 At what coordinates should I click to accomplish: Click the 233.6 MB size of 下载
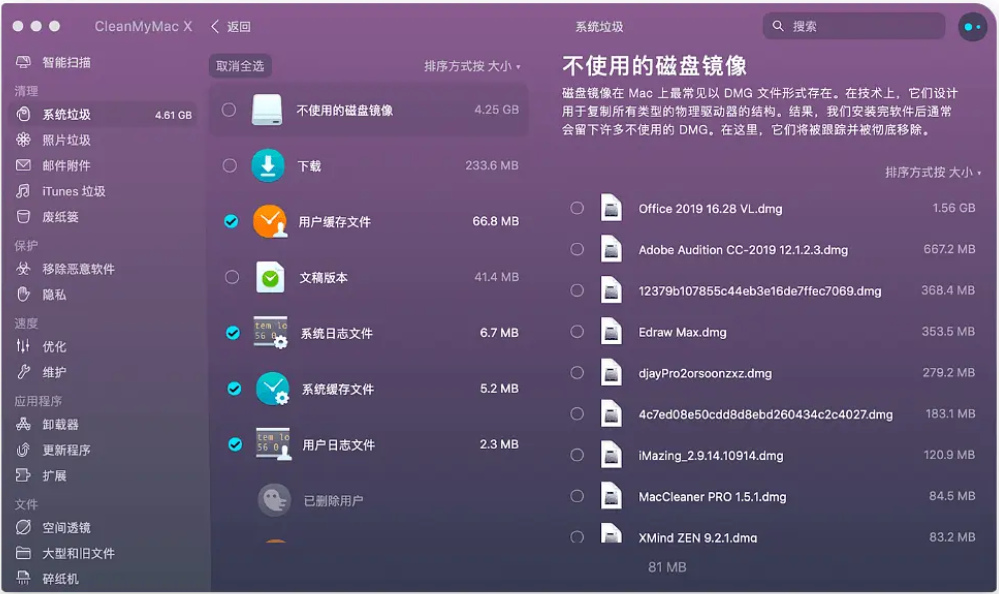pos(492,165)
